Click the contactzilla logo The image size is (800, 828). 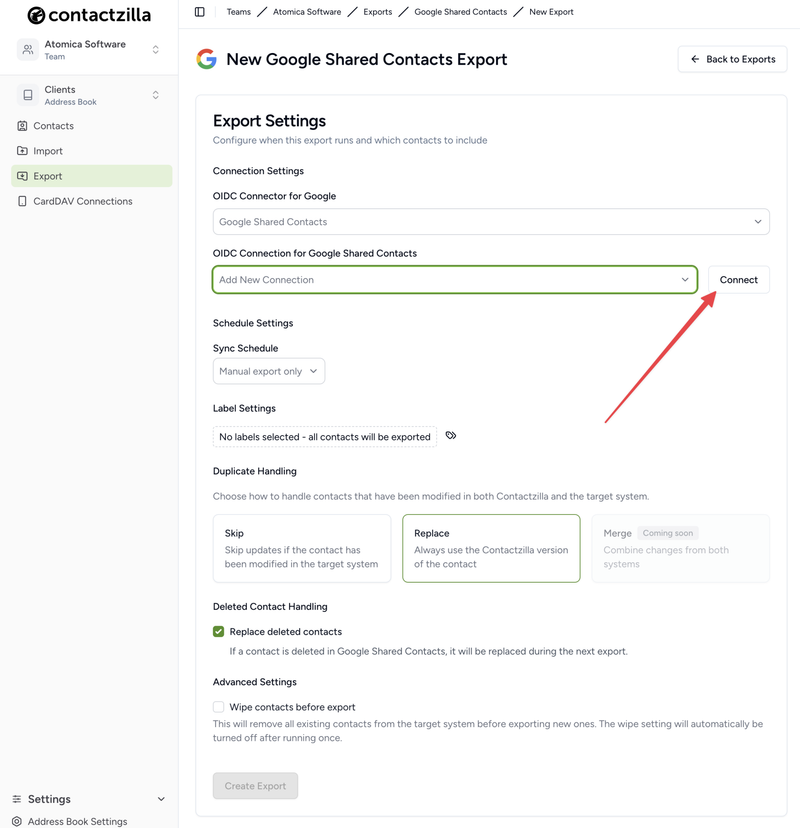pyautogui.click(x=88, y=15)
